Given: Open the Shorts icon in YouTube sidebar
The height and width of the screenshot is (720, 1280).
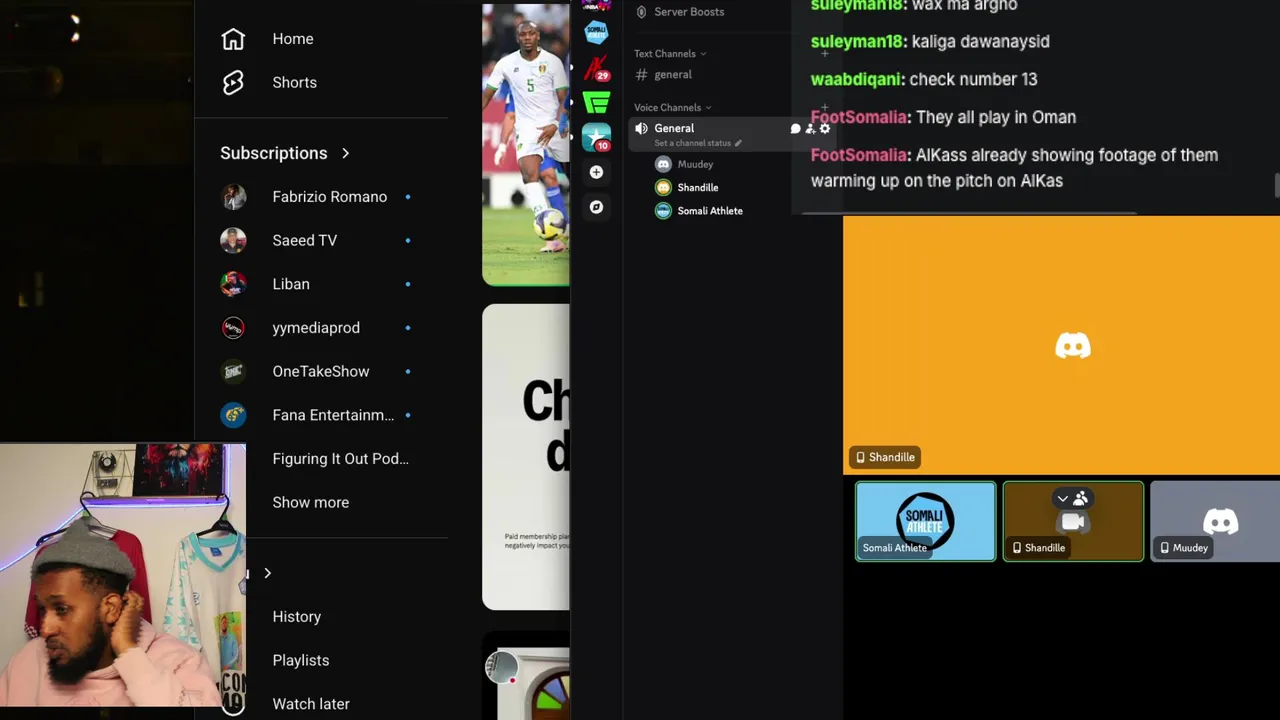Looking at the screenshot, I should [233, 82].
